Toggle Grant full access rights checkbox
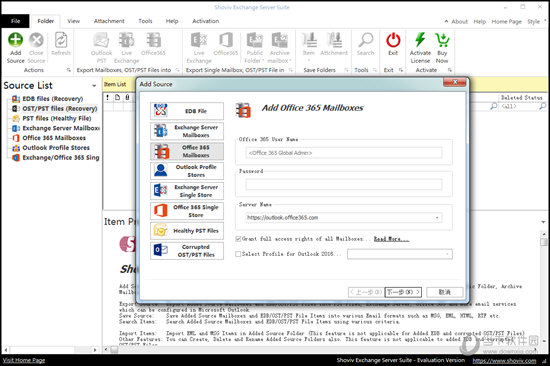The image size is (550, 366). point(238,239)
